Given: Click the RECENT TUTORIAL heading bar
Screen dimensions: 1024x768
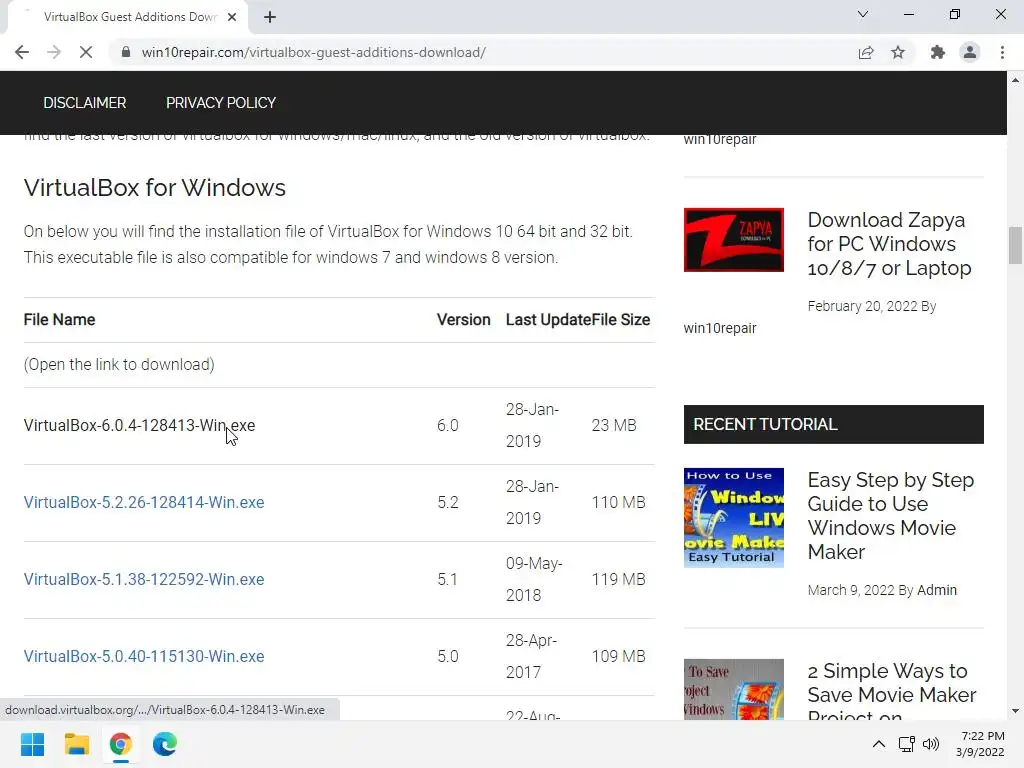Looking at the screenshot, I should [x=833, y=424].
